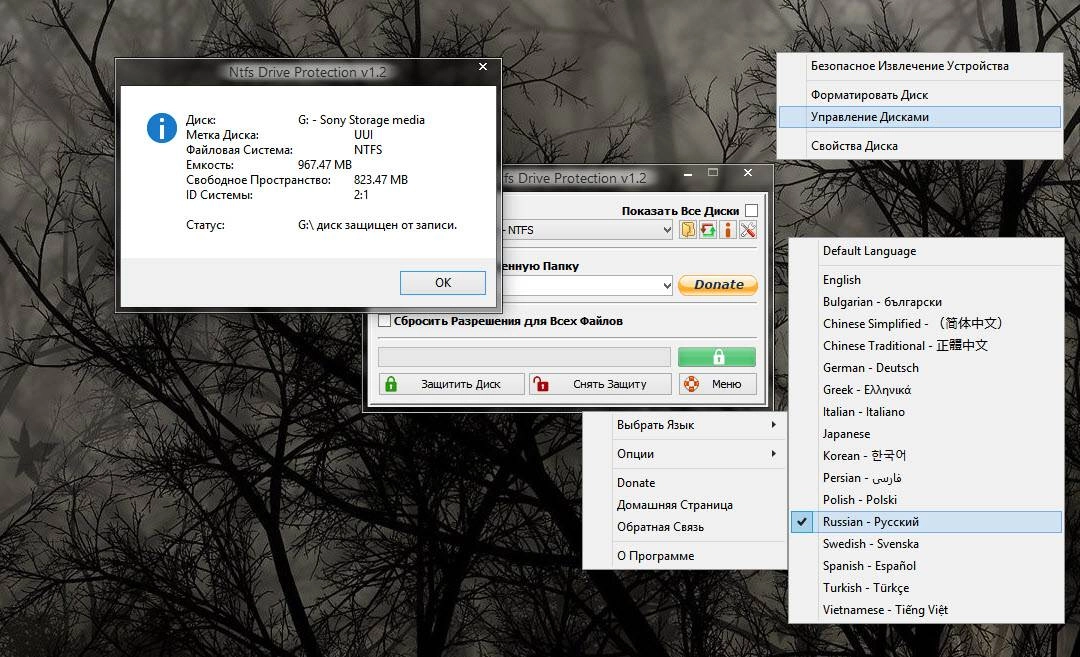Screen dimensions: 1080x657
Task: Choose Обратная Связь menu item
Action: (x=685, y=527)
